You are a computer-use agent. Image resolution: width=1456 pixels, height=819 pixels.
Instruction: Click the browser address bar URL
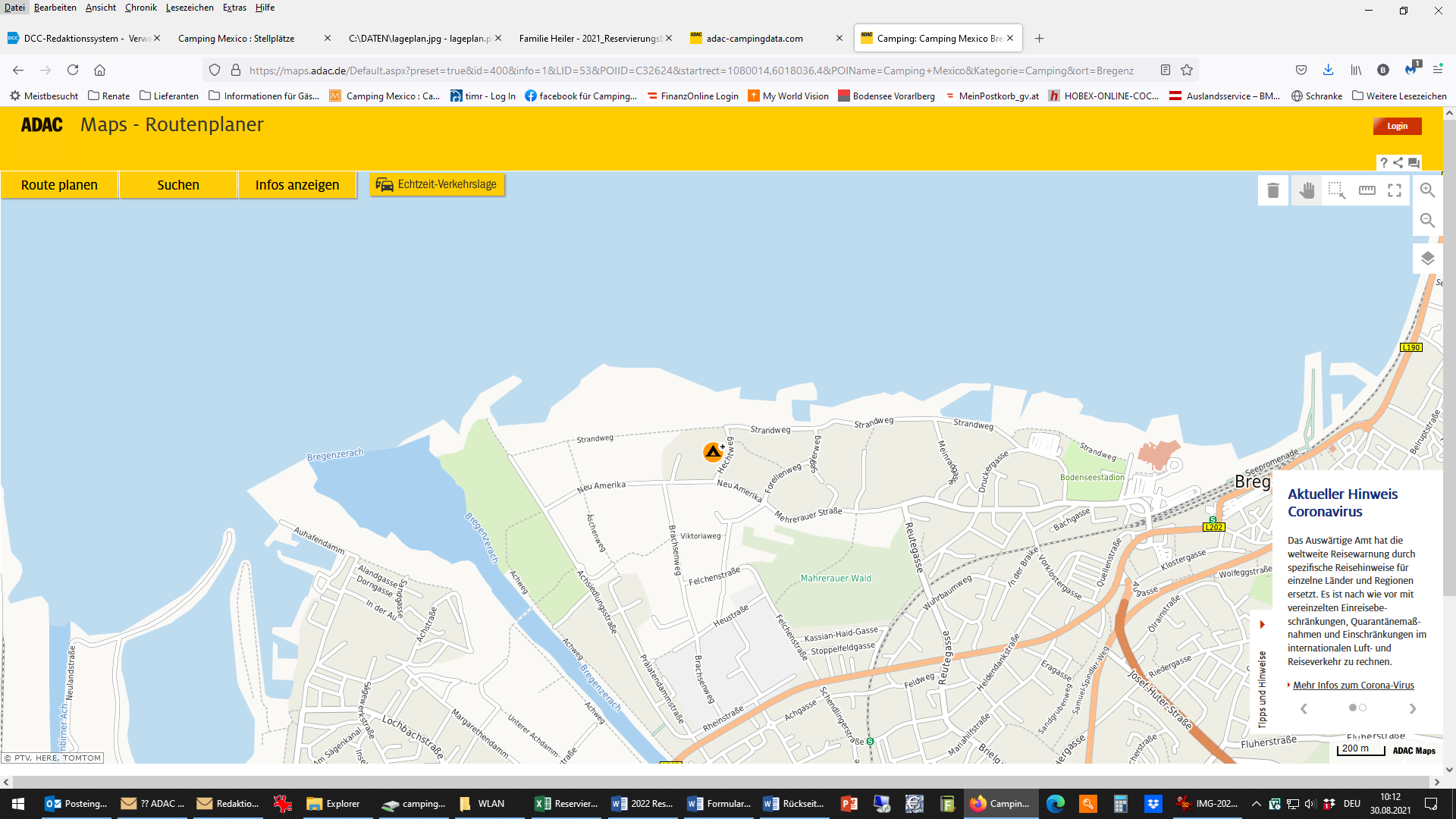(x=690, y=71)
